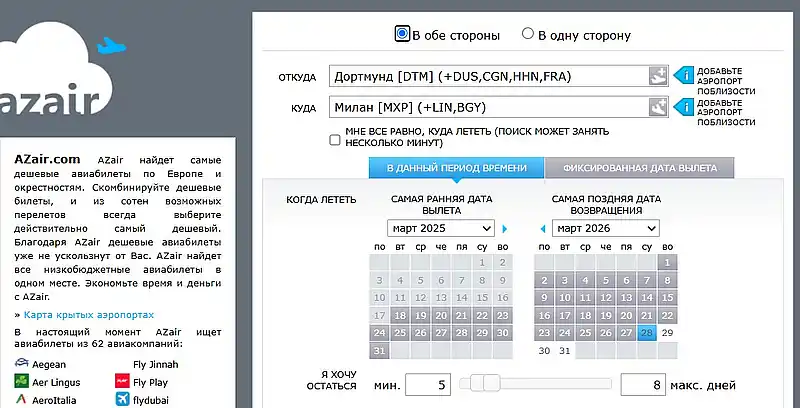Click the мин. days input showing 5
Screen dimensions: 800x408
[428, 384]
